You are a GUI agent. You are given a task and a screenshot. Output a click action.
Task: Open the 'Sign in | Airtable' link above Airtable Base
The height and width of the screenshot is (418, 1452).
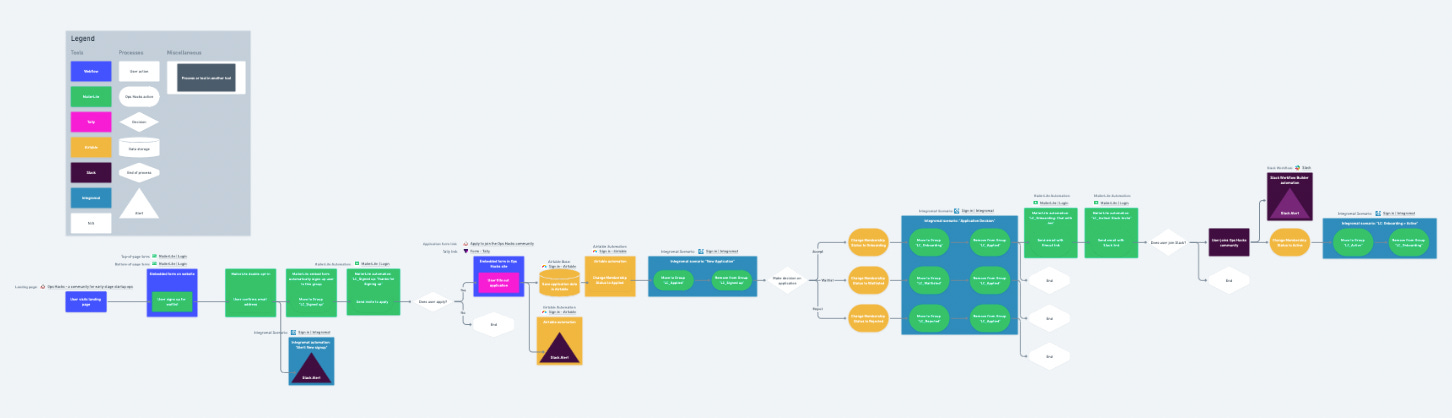[562, 266]
